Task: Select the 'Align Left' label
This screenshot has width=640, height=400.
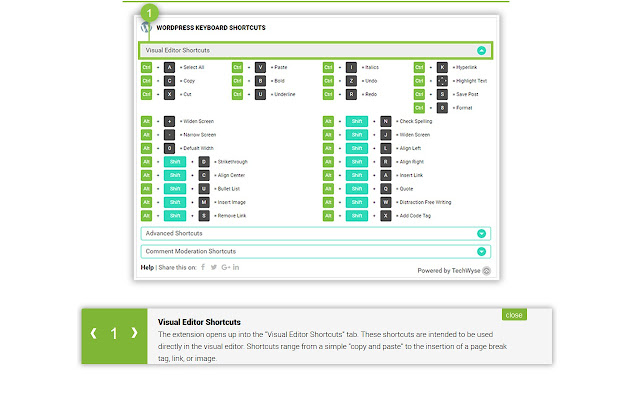Action: 410,148
